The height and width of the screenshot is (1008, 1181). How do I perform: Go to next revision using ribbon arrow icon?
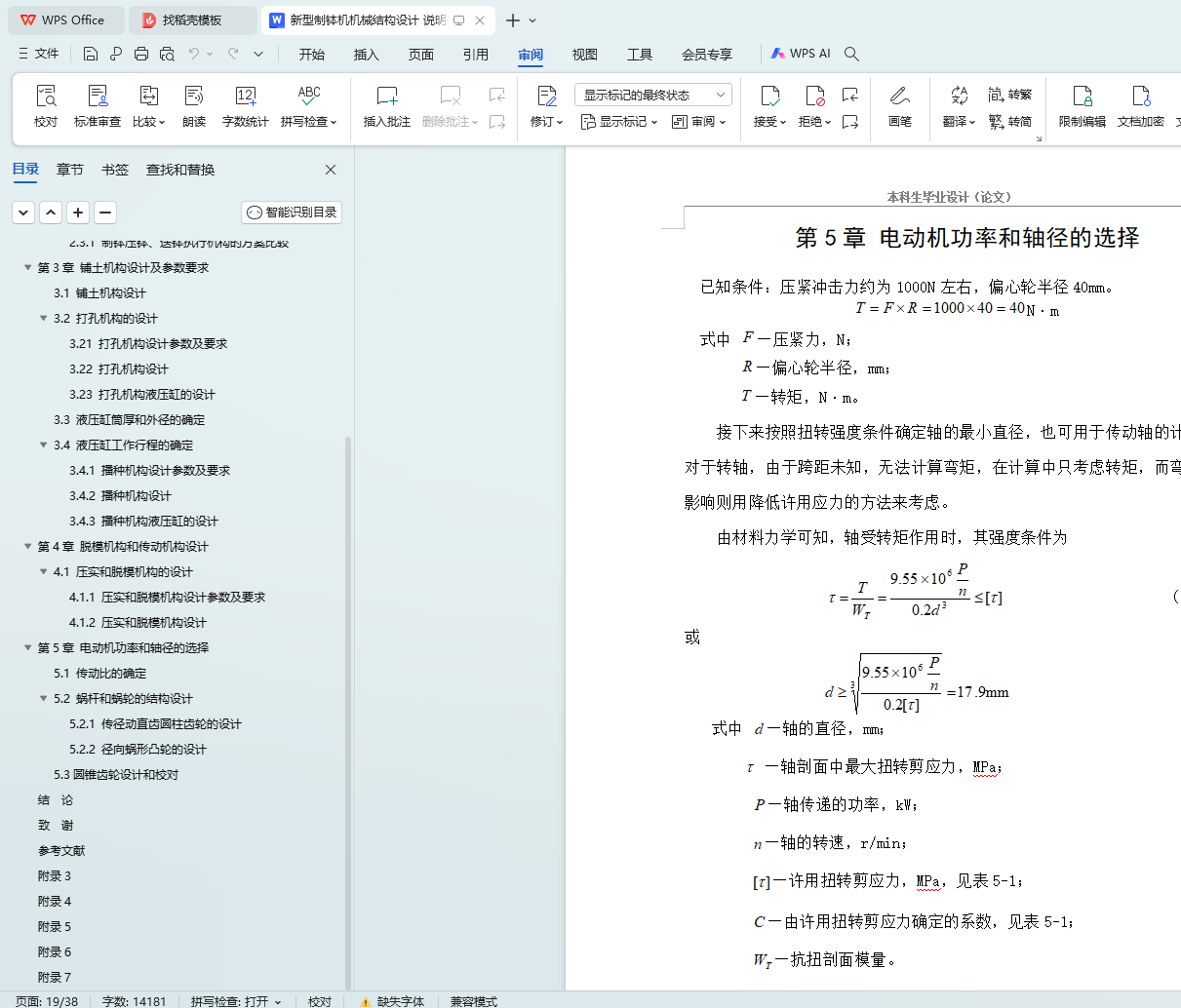click(x=850, y=122)
